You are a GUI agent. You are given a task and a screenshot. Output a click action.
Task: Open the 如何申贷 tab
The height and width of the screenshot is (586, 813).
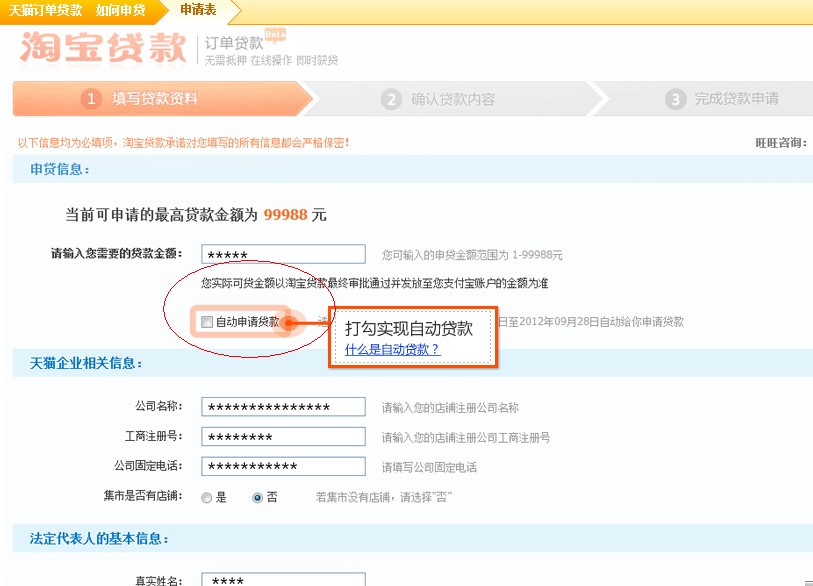(117, 11)
